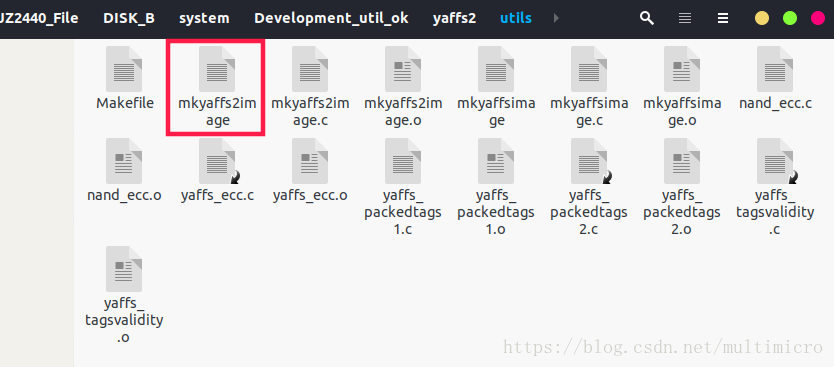Switch to list view icon
This screenshot has width=834, height=367.
pos(685,19)
